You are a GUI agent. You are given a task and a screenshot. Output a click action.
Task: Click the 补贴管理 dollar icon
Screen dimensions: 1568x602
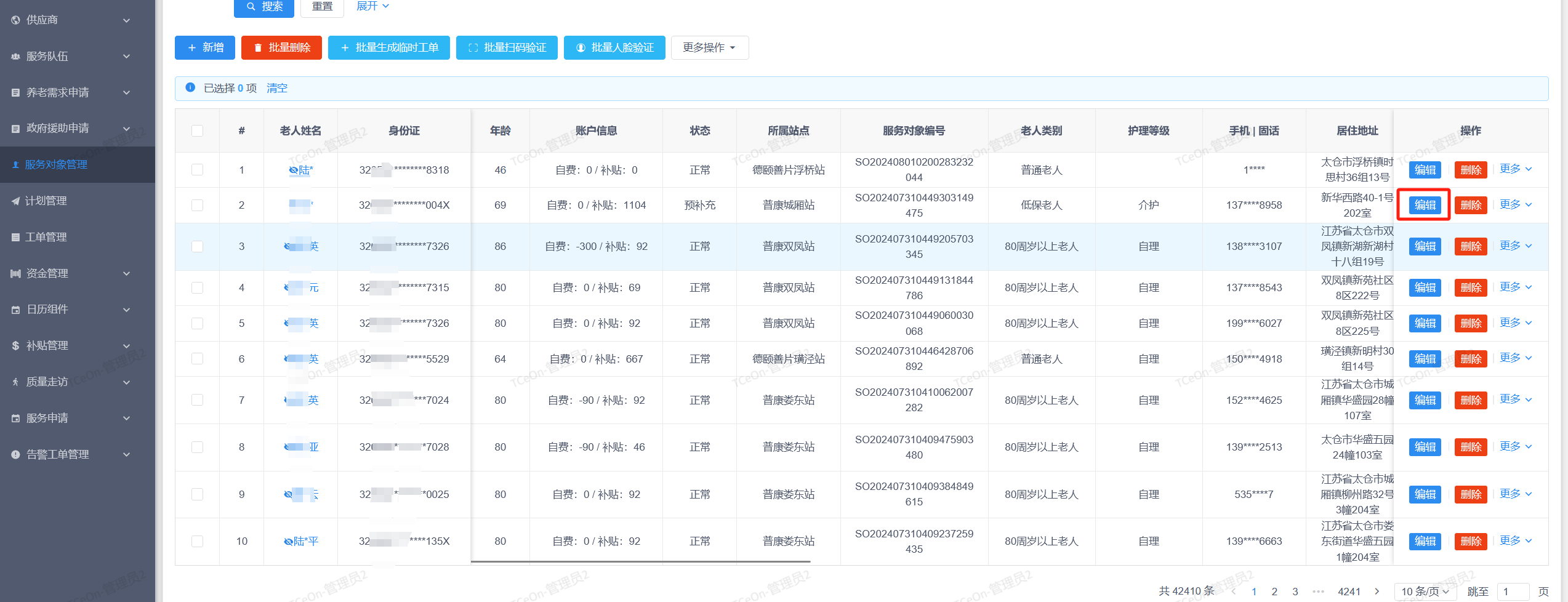click(x=15, y=345)
